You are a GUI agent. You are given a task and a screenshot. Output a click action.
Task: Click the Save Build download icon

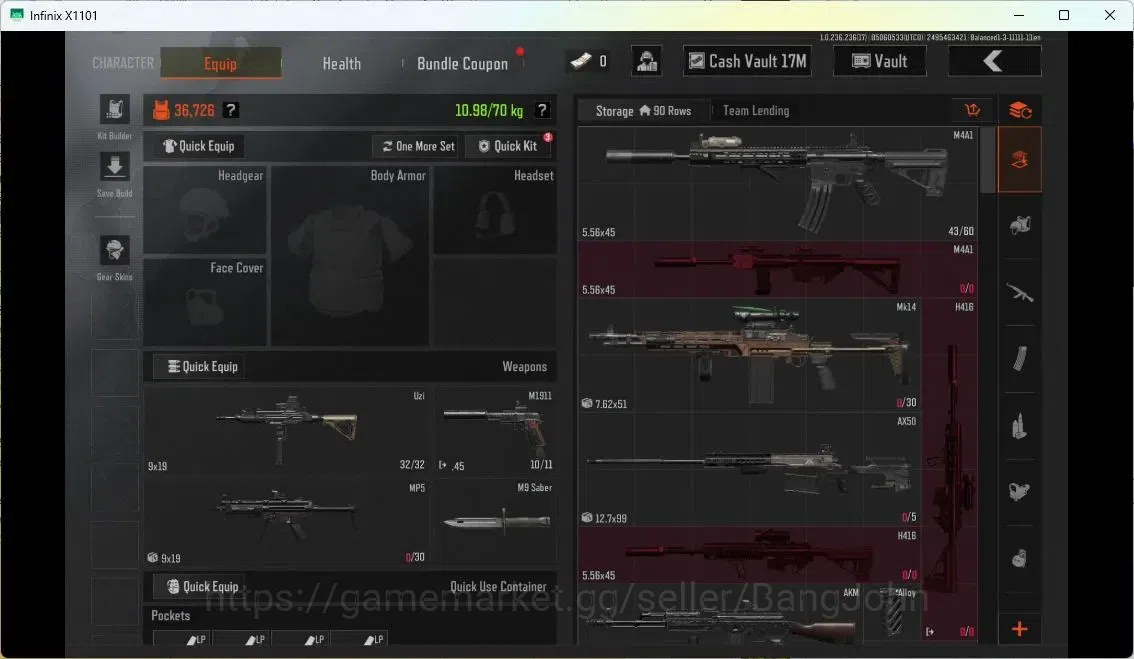(x=114, y=167)
